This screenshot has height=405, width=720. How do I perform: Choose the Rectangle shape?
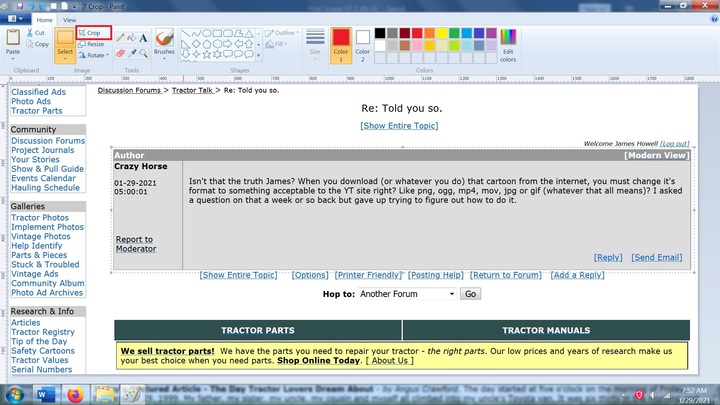tap(217, 34)
